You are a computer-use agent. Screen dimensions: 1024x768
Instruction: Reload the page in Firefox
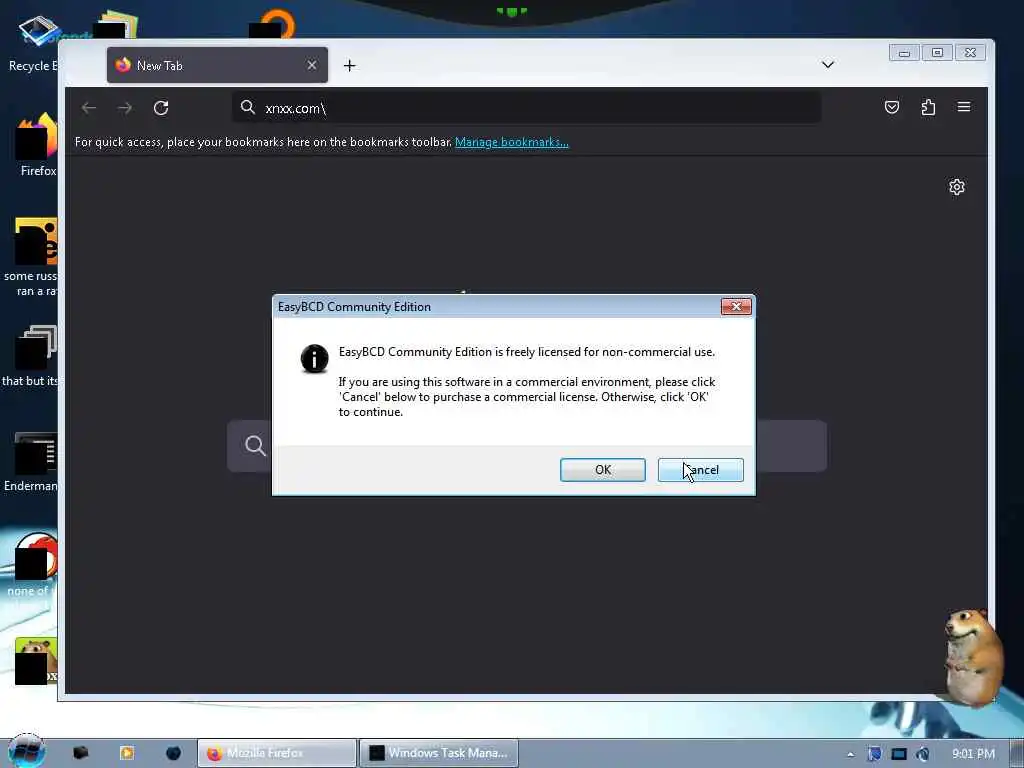tap(161, 108)
